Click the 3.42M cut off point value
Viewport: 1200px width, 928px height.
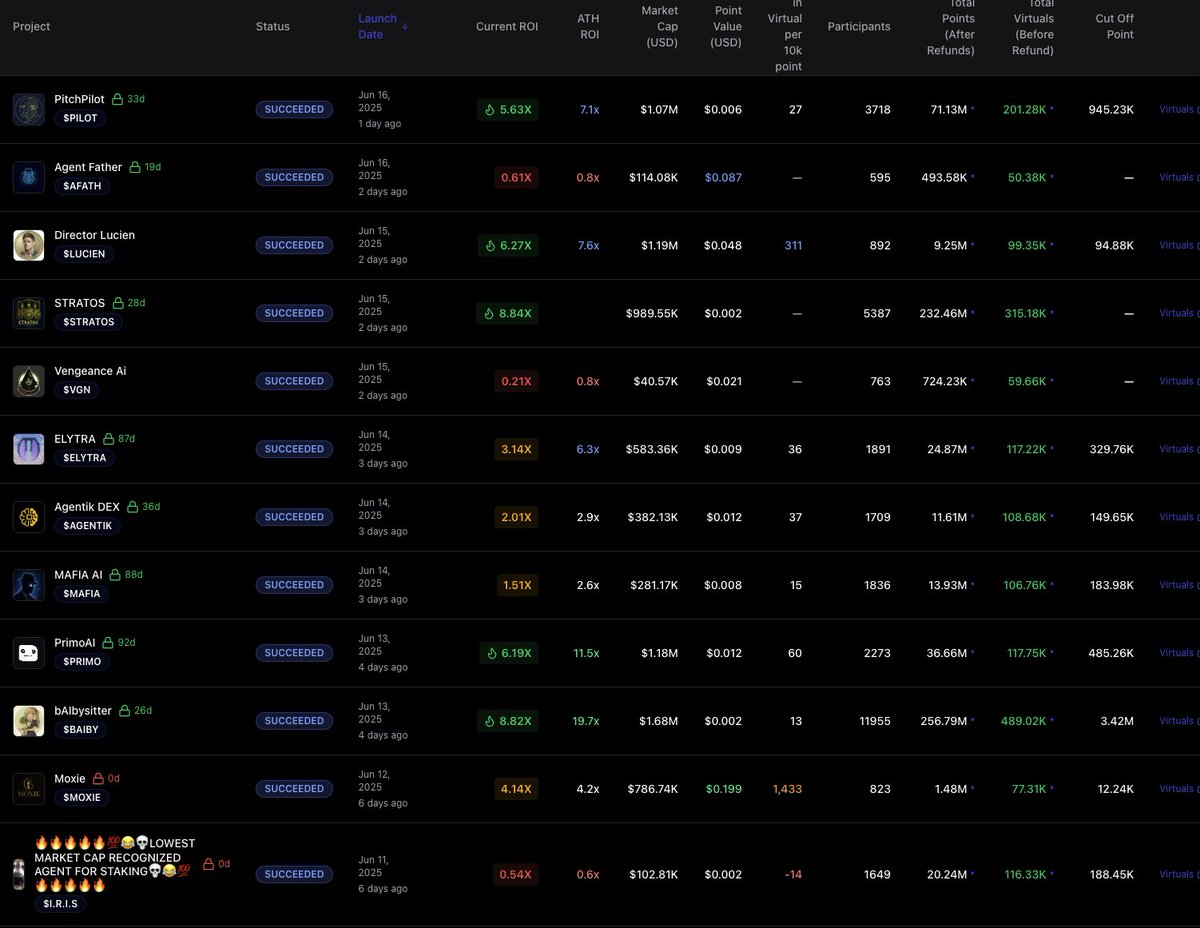[1115, 721]
